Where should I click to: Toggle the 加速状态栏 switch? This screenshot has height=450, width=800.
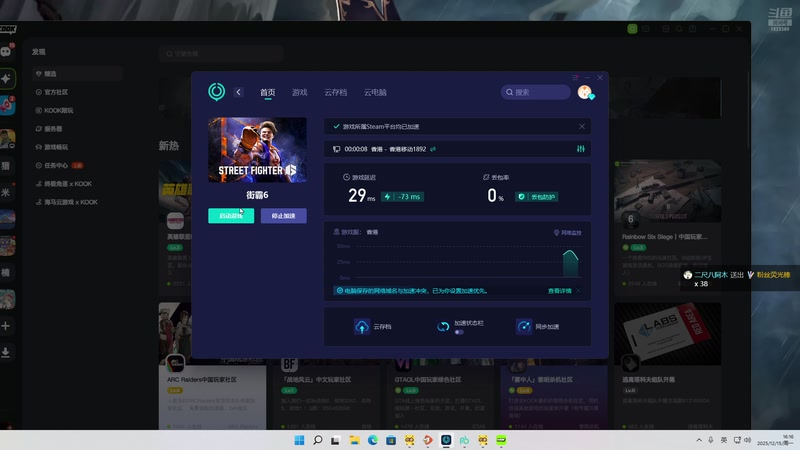459,332
